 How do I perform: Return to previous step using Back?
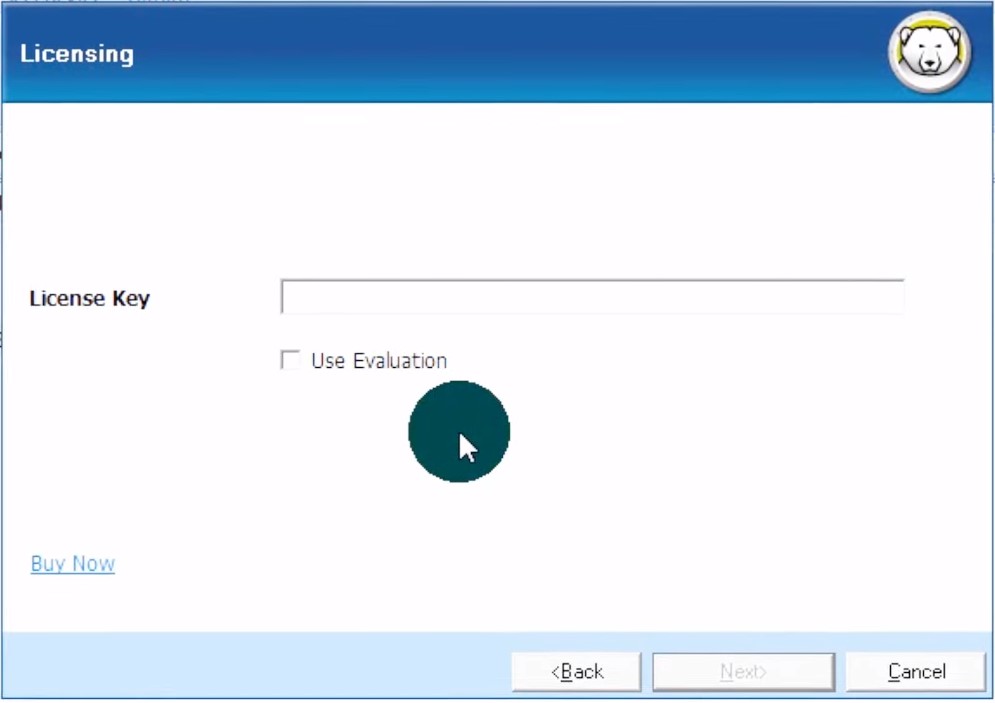click(576, 672)
